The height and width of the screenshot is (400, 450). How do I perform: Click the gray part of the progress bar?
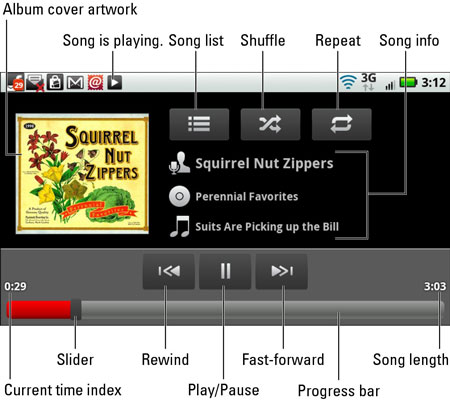[x=262, y=310]
